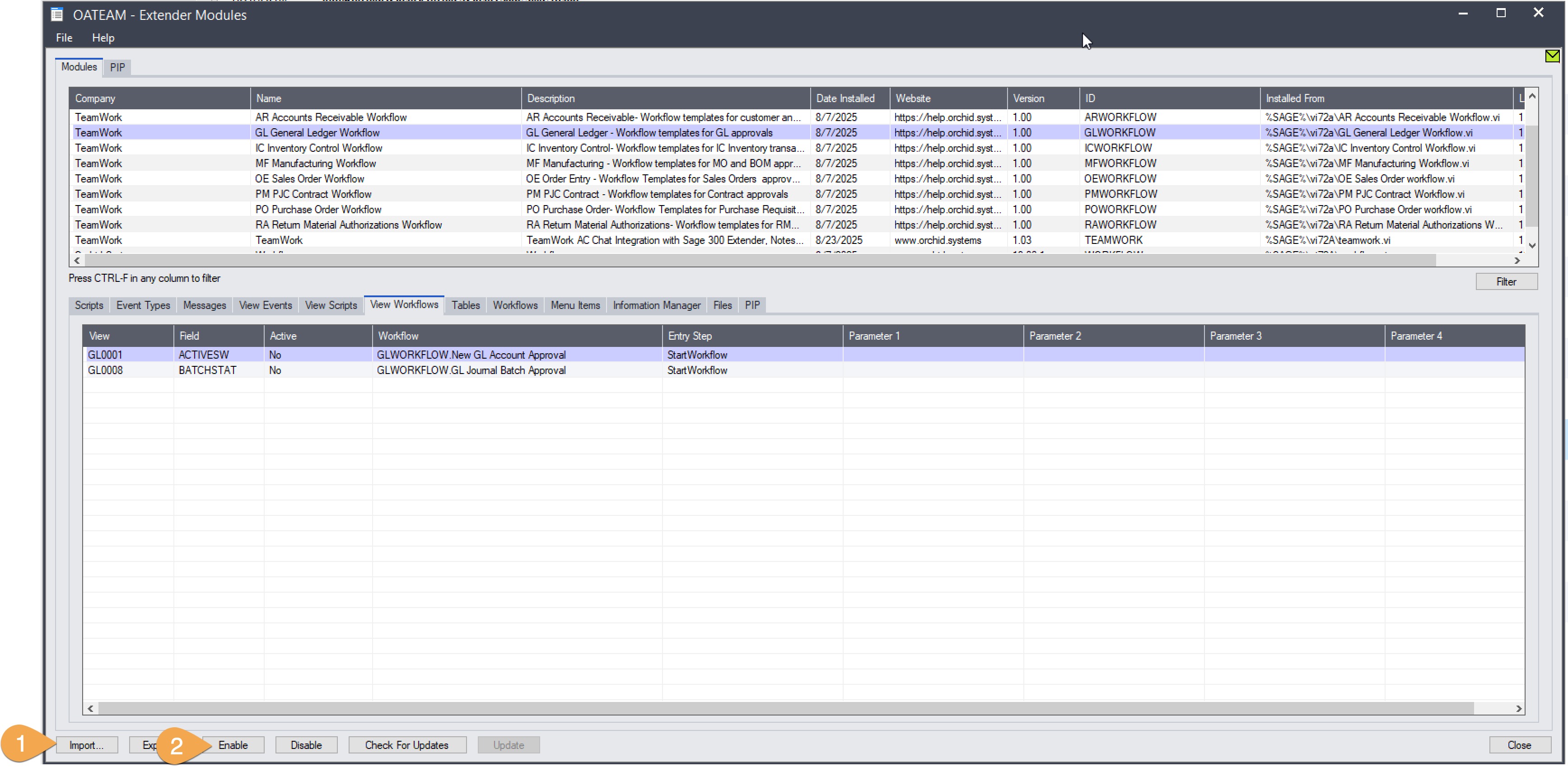The height and width of the screenshot is (767, 1568).
Task: Click the Extender Modules window title icon
Action: coord(57,14)
